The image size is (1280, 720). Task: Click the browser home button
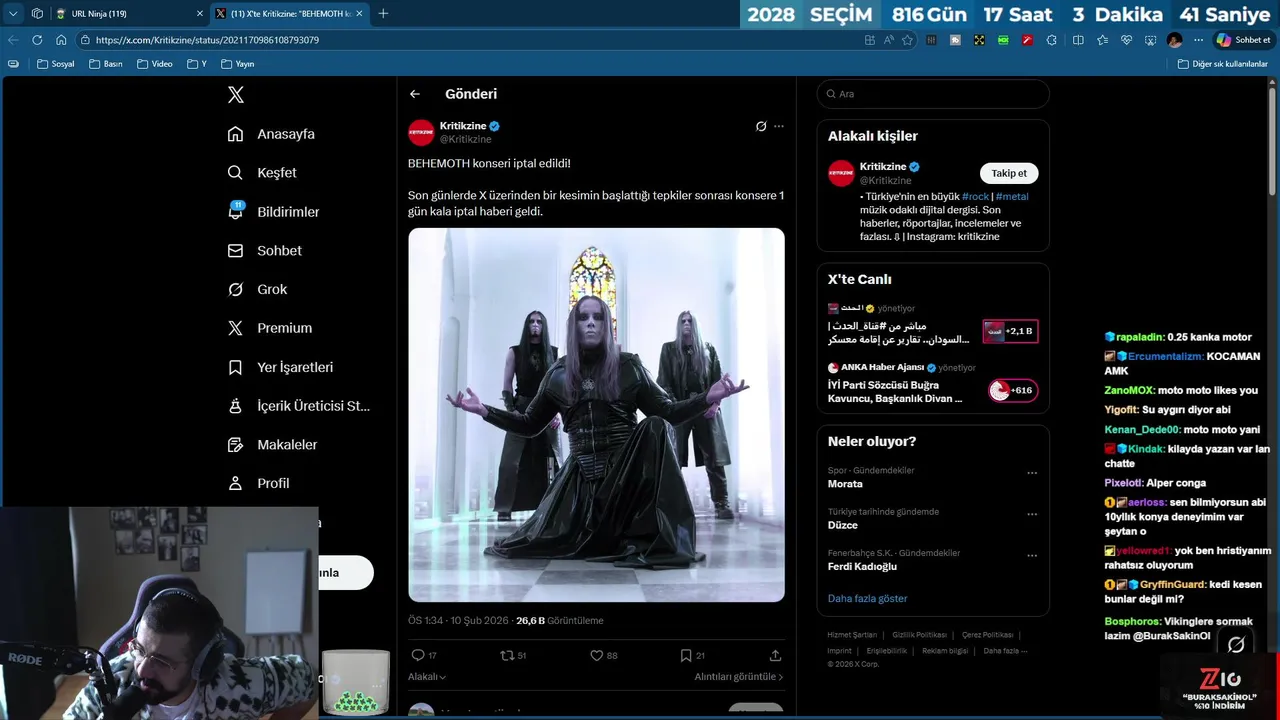61,40
